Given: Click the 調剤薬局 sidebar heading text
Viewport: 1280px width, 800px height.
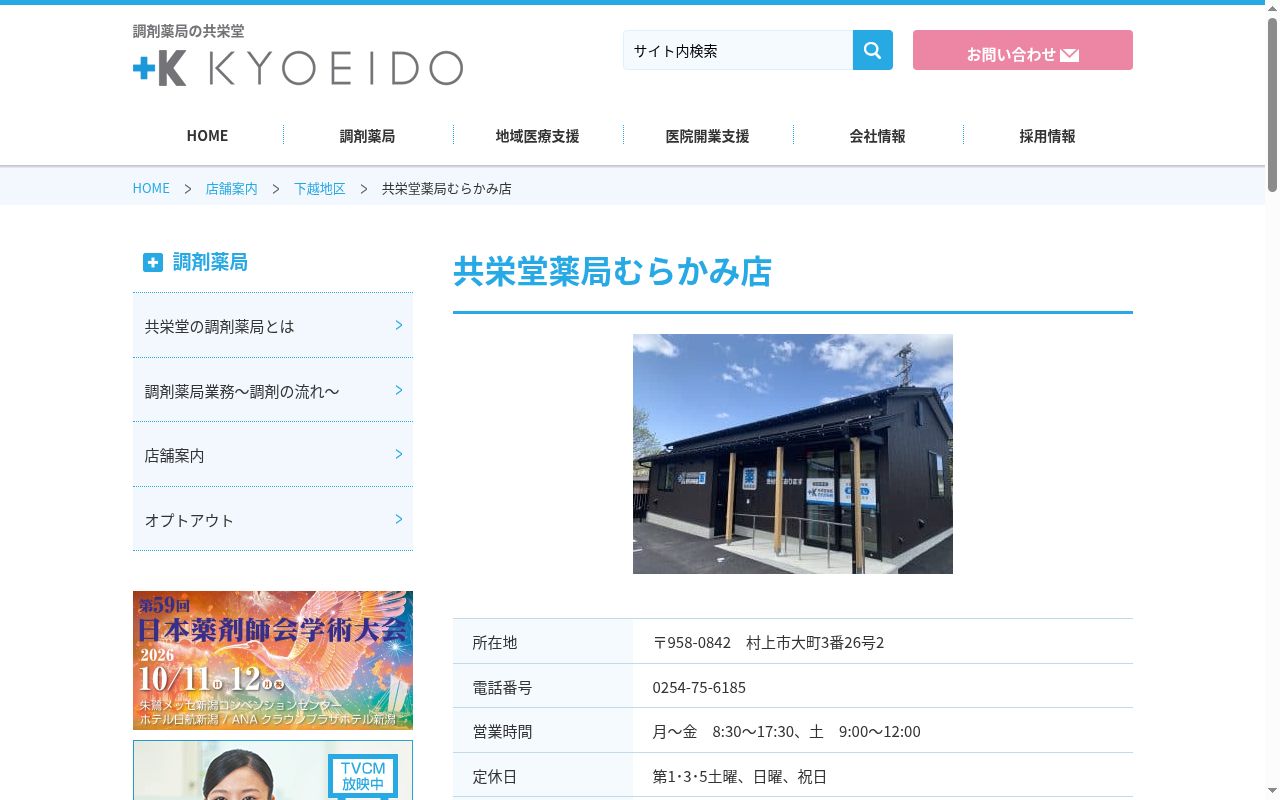Looking at the screenshot, I should coord(210,262).
